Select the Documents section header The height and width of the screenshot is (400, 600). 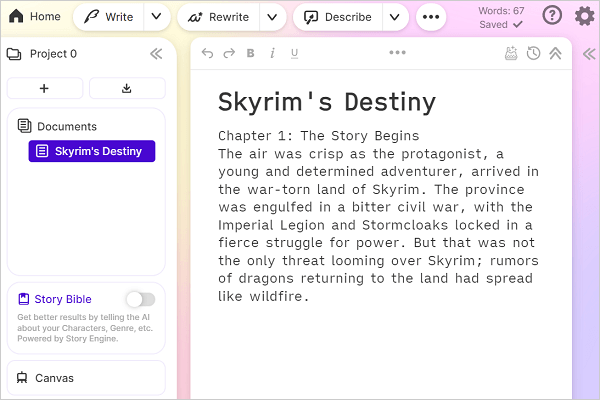pyautogui.click(x=57, y=126)
